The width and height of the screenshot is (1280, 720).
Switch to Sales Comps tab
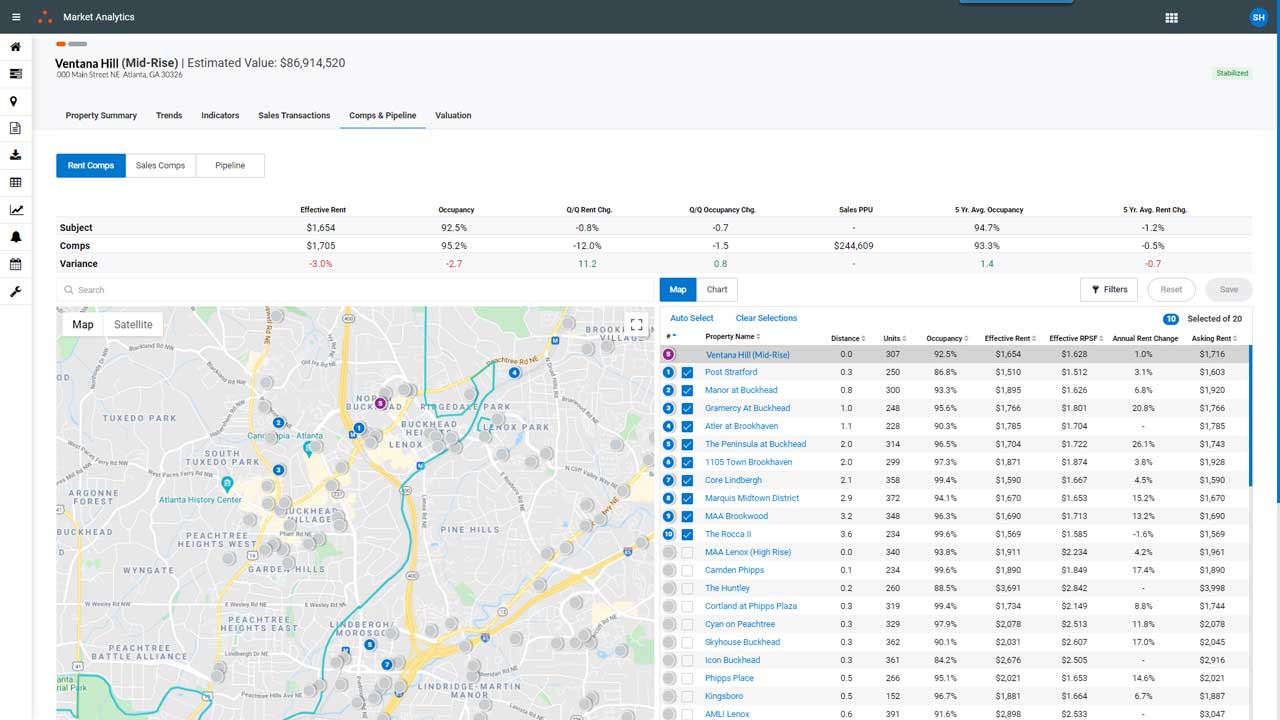[x=160, y=165]
